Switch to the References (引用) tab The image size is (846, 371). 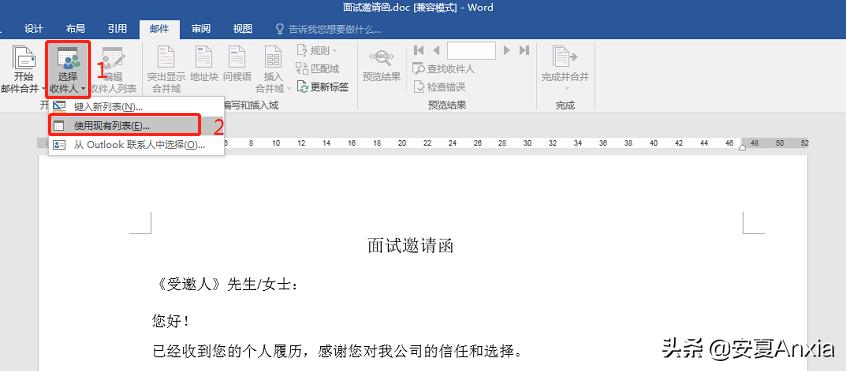[117, 29]
